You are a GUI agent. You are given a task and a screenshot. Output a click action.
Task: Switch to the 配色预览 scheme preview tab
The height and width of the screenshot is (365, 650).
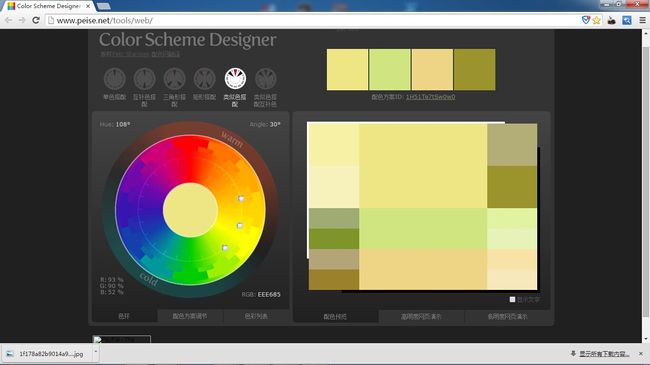[335, 316]
